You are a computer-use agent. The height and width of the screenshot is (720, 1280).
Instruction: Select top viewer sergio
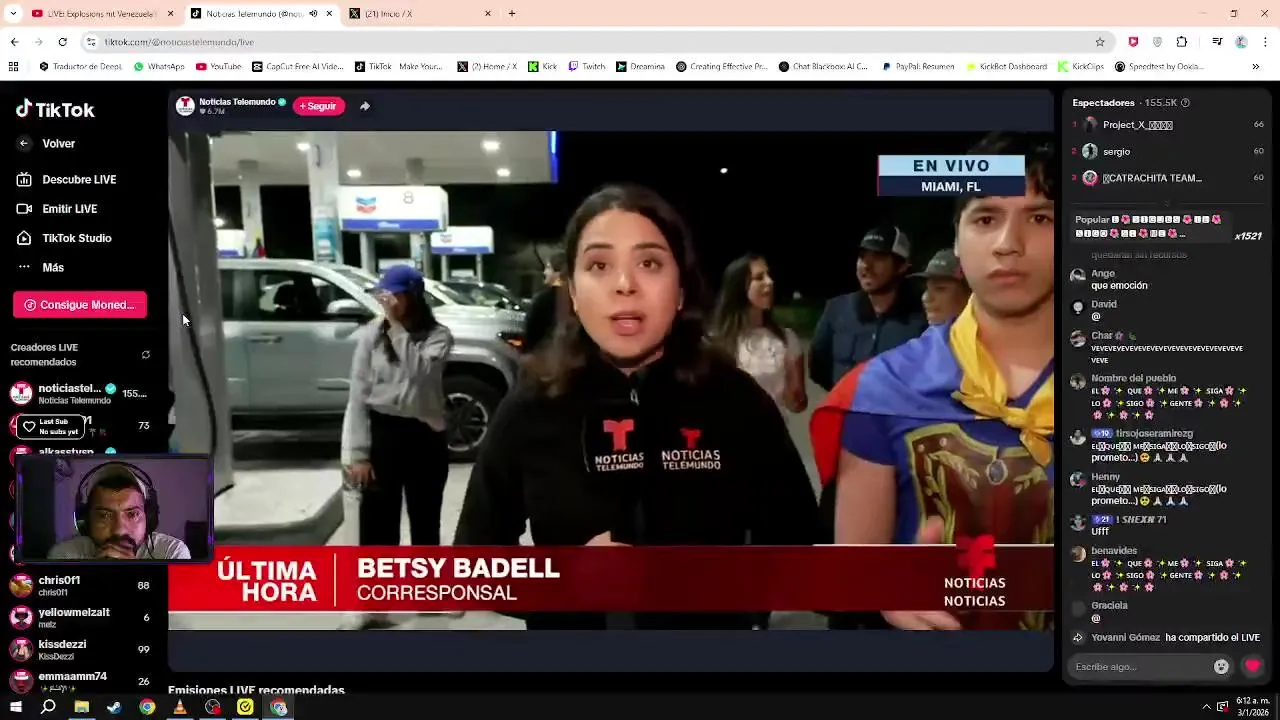point(1116,152)
